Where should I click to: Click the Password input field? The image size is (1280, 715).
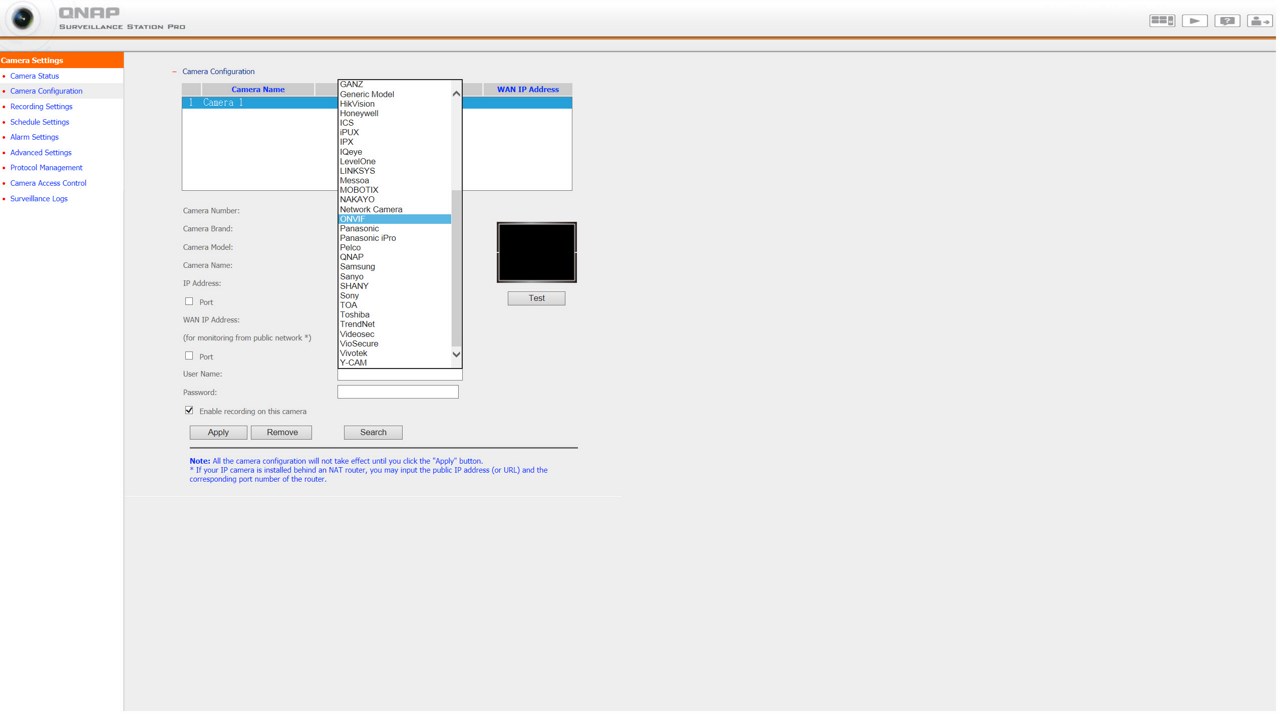pos(398,392)
